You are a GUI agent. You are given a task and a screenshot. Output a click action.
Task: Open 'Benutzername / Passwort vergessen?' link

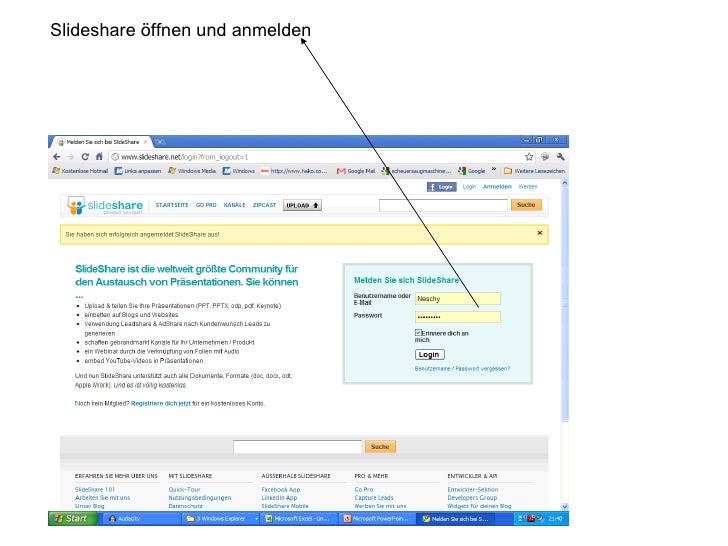coord(462,369)
